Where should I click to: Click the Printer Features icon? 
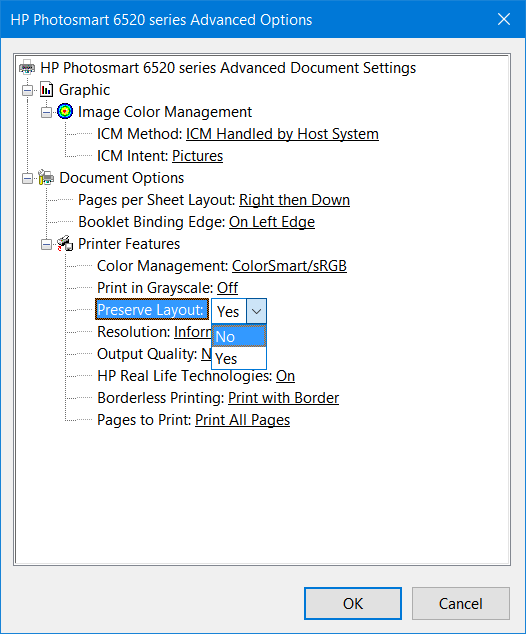tap(65, 243)
